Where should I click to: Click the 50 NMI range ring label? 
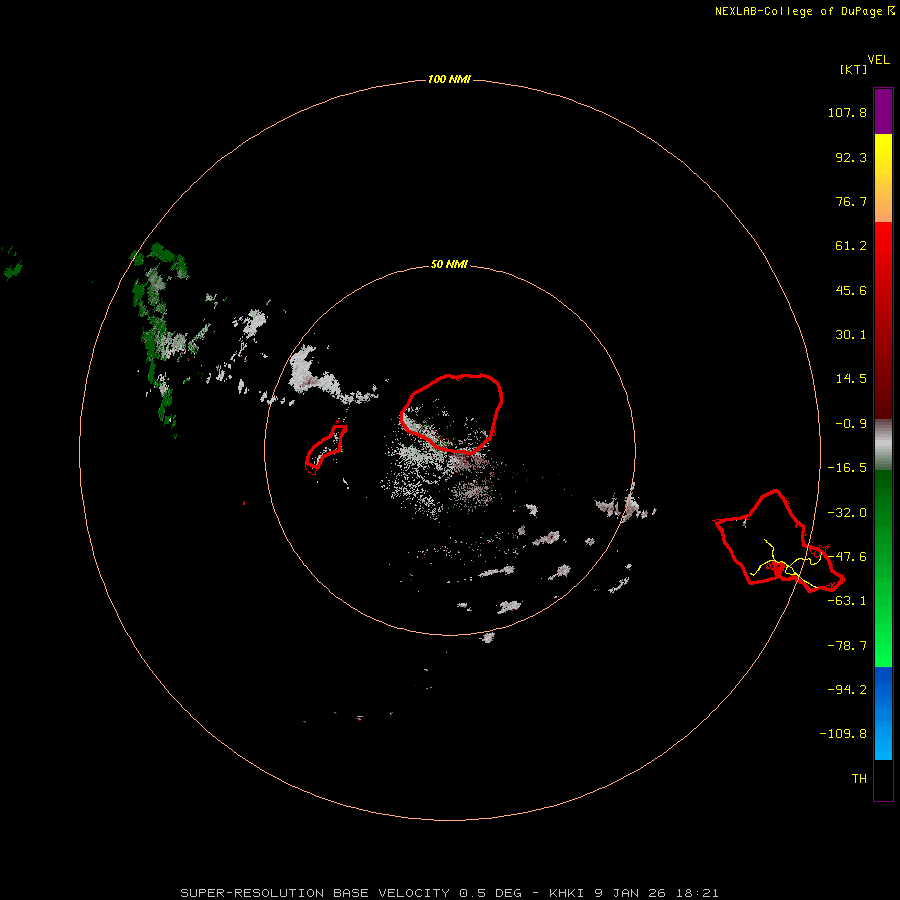[449, 264]
